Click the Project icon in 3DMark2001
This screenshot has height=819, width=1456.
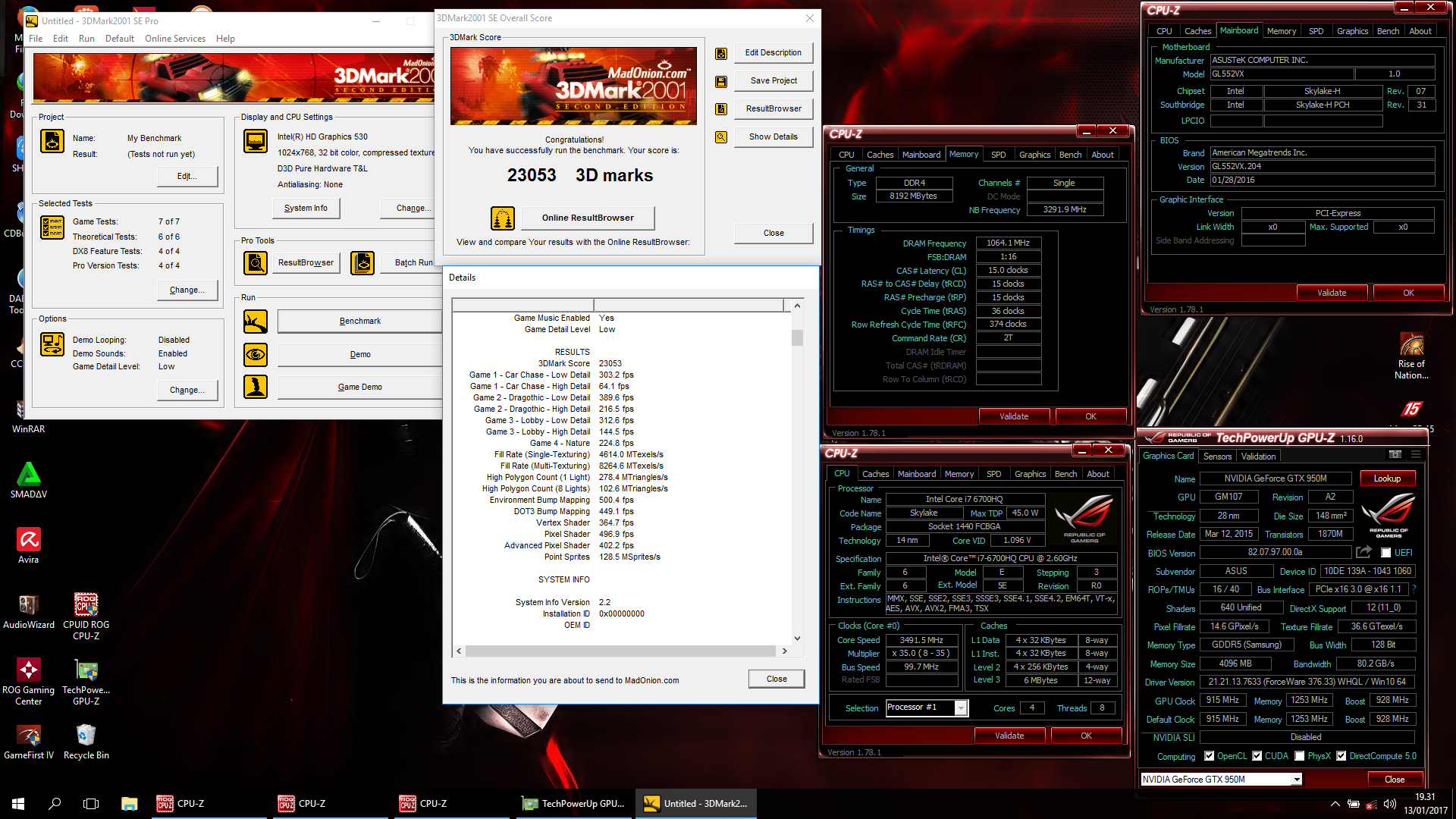pos(52,141)
